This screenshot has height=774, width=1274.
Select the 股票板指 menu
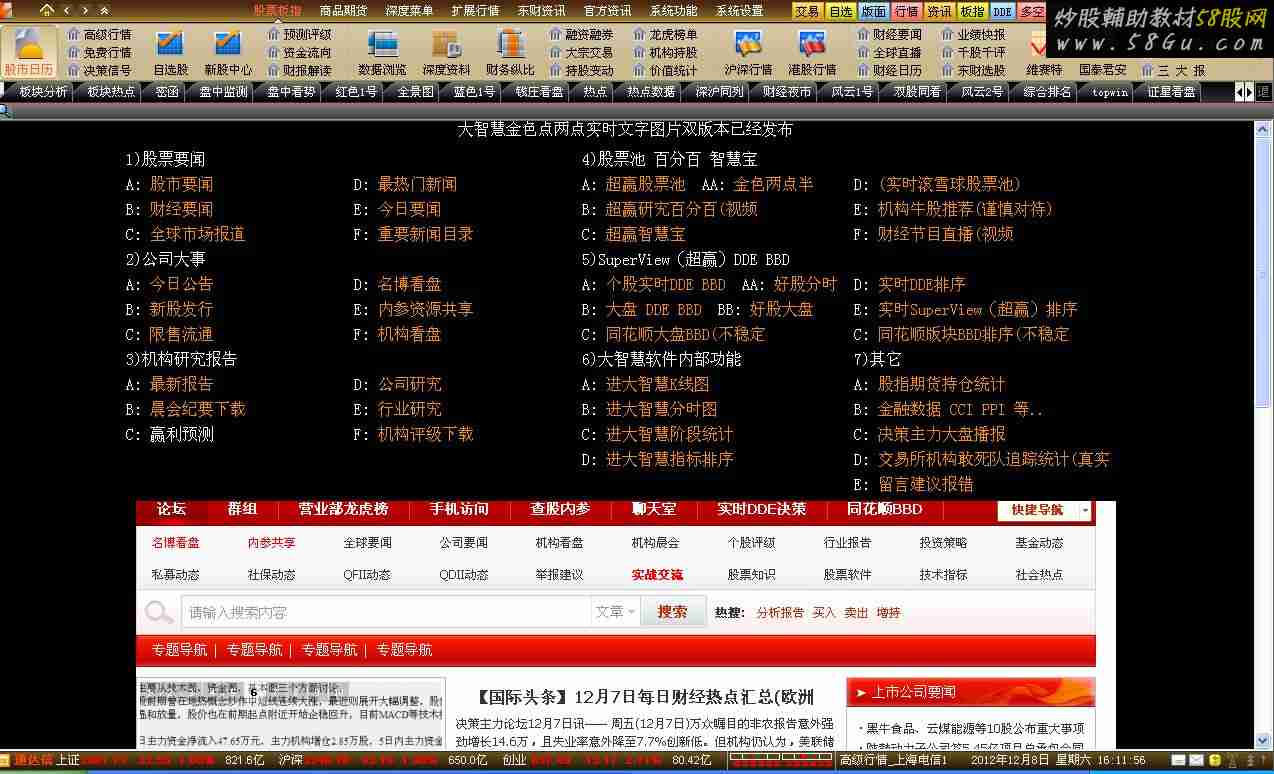pyautogui.click(x=277, y=11)
